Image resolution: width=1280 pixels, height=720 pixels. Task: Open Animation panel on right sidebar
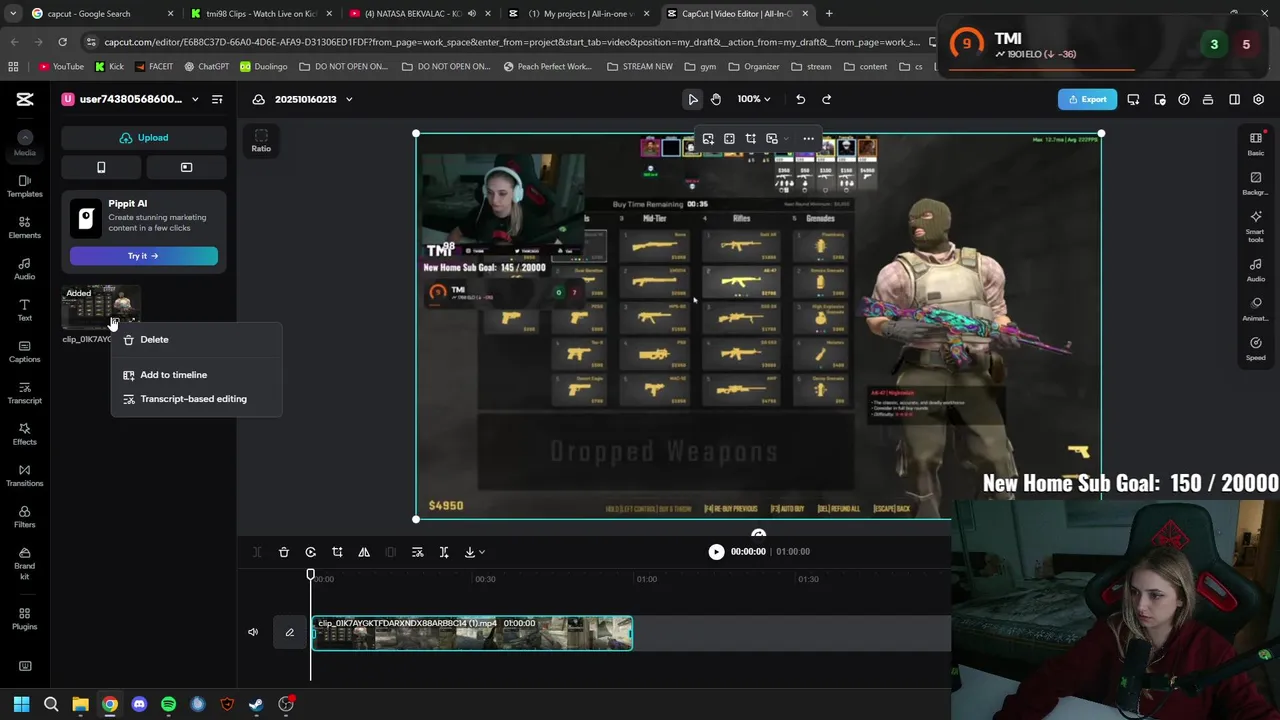1256,308
